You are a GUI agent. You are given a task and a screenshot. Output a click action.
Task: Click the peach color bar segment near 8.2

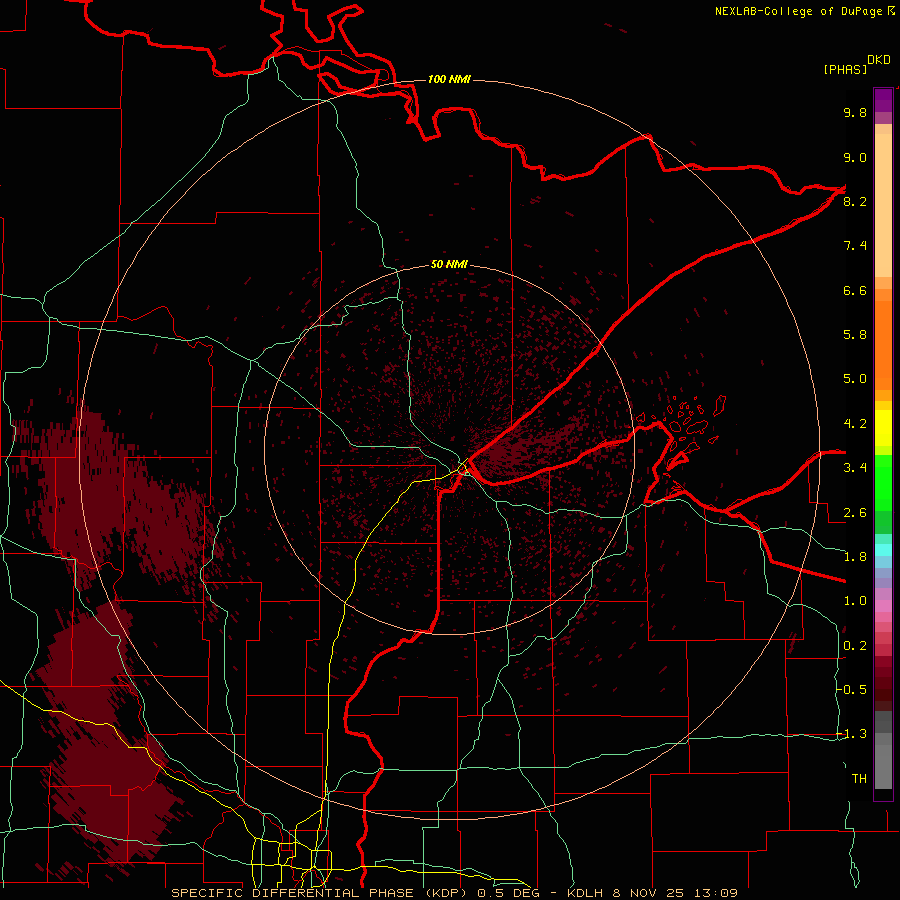tap(883, 205)
